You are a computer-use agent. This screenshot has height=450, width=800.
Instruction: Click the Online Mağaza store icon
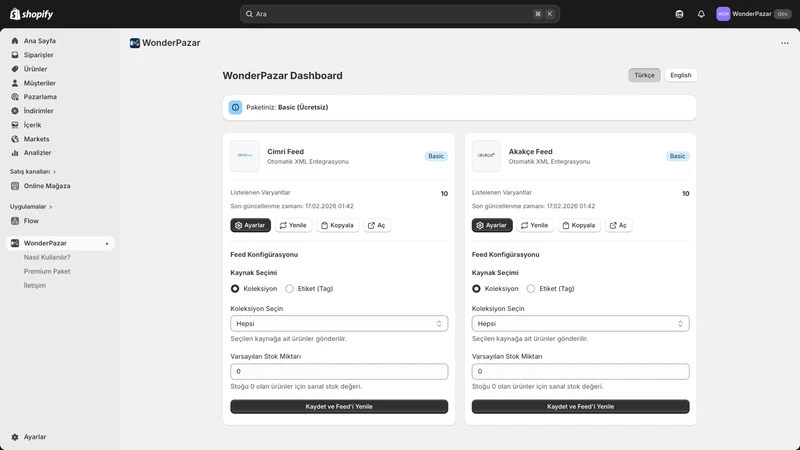(15, 186)
